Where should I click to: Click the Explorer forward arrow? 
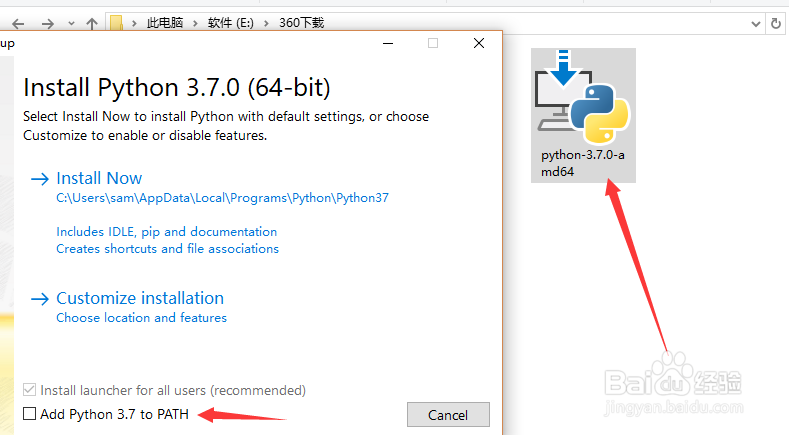coord(47,22)
